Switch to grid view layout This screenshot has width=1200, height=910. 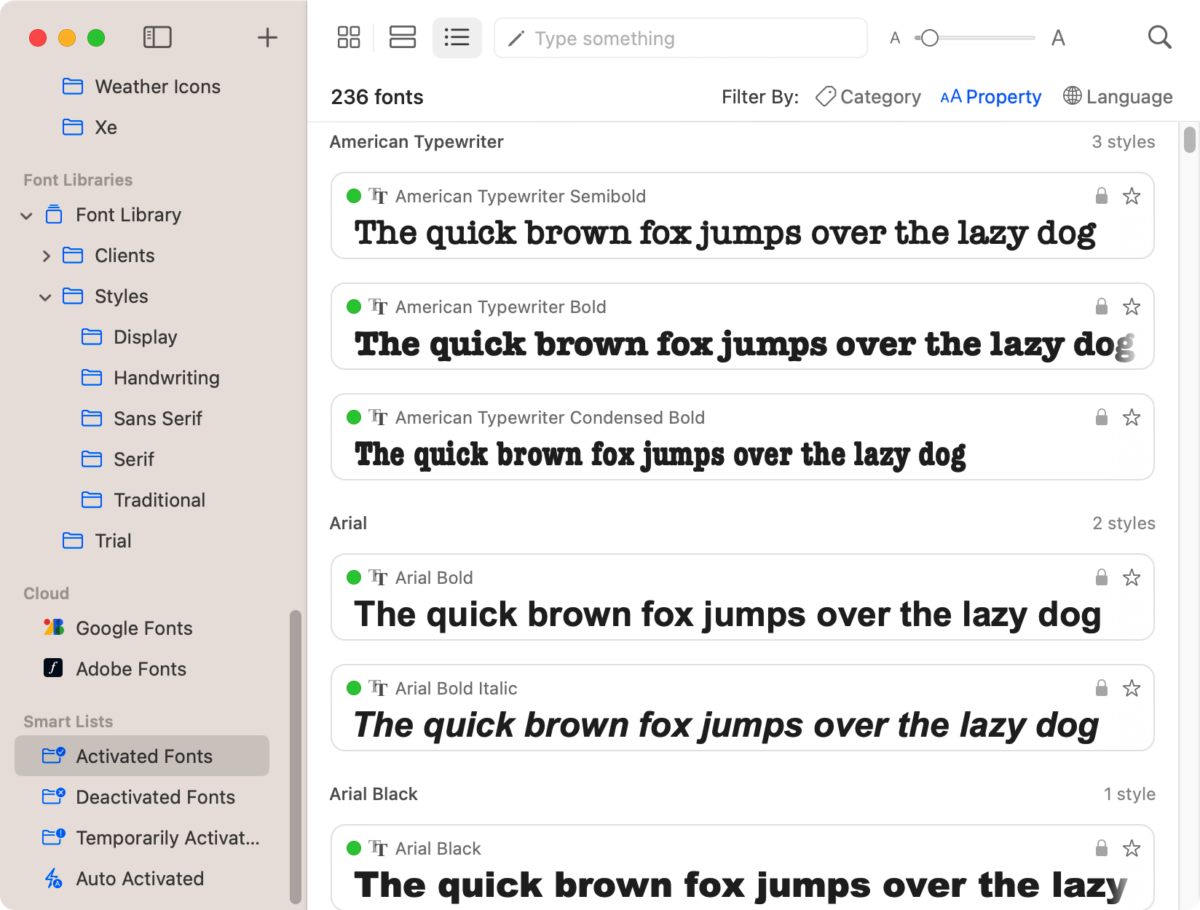coord(349,38)
